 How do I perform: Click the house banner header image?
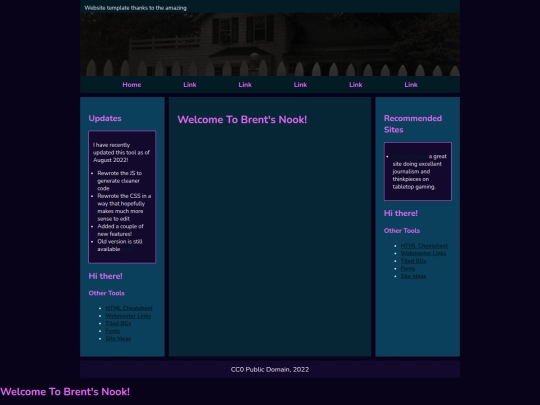click(x=270, y=44)
